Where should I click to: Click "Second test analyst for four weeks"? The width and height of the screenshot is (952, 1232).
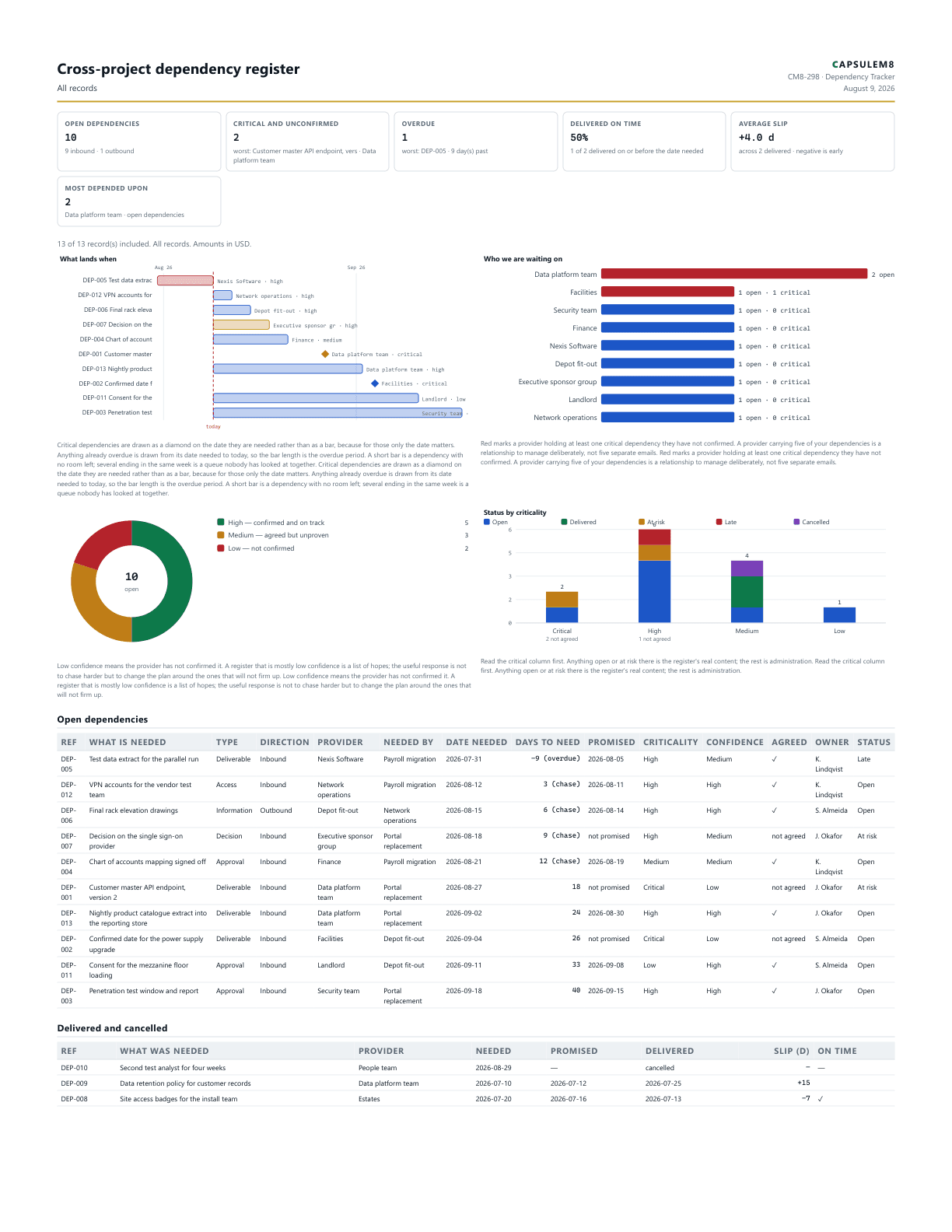(173, 1068)
